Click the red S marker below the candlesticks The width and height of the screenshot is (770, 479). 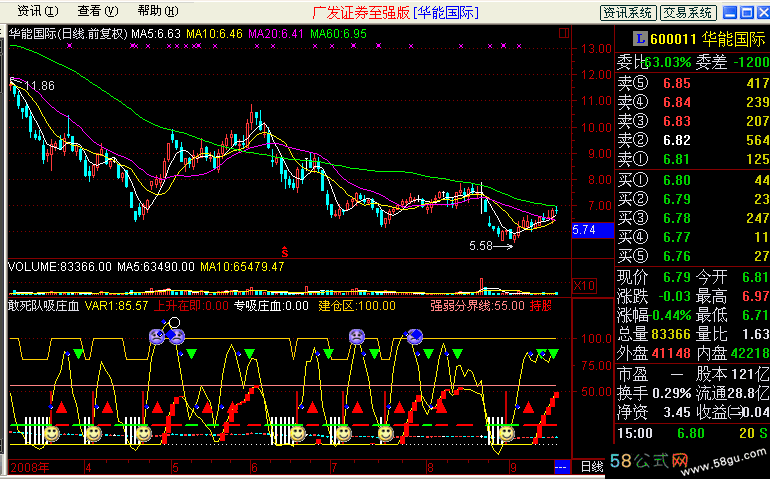coord(284,252)
